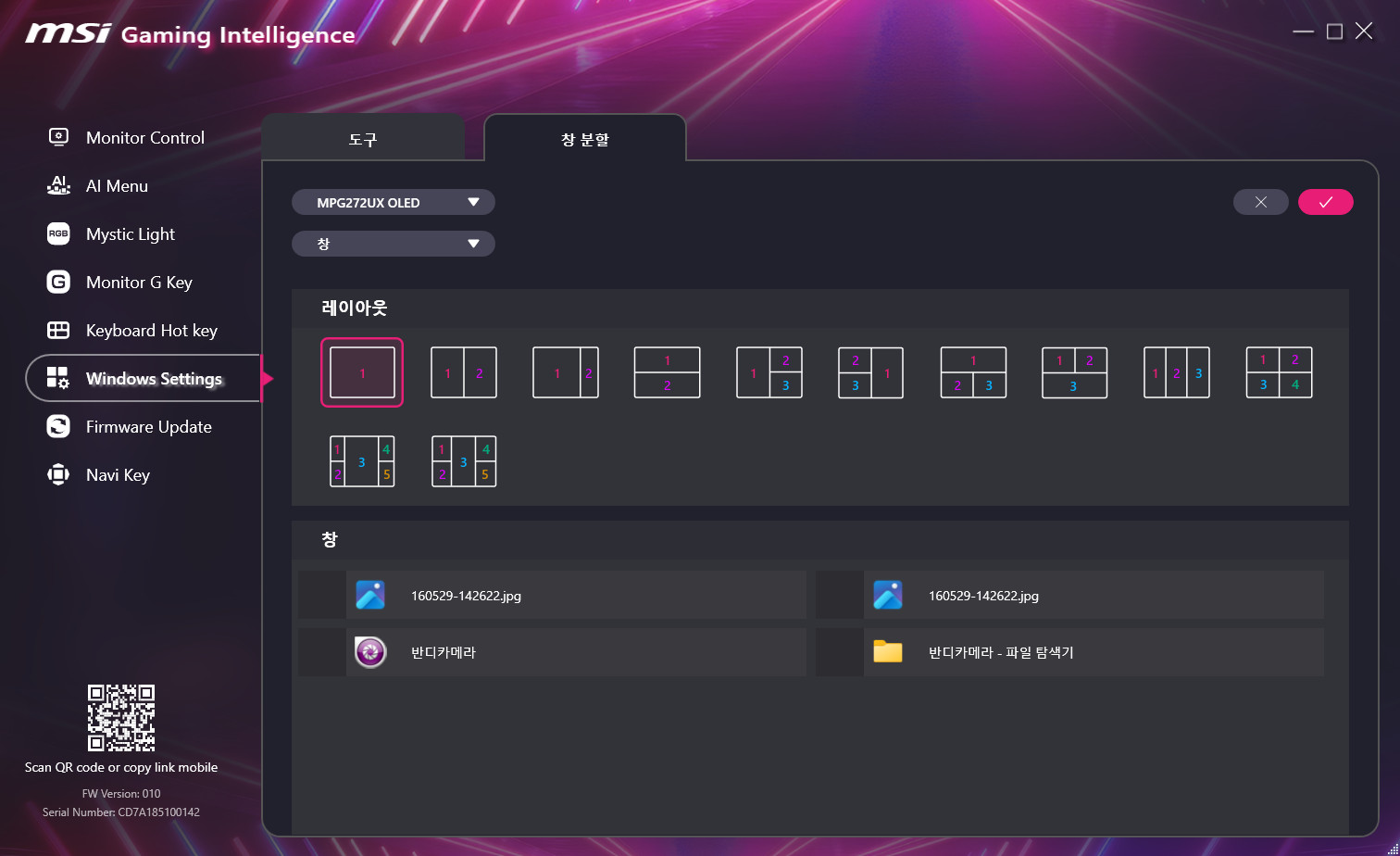
Task: Pick layout with 1 and 2 above 3
Action: tap(1074, 372)
